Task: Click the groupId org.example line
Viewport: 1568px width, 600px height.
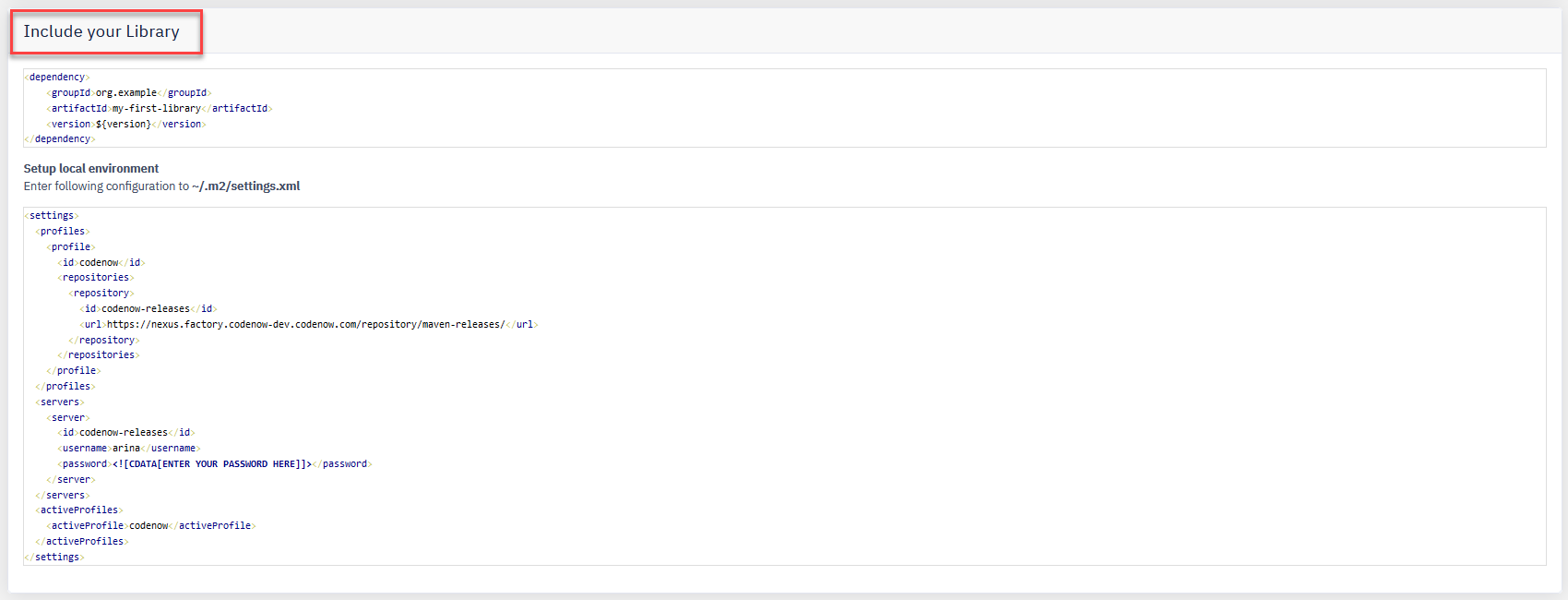Action: 129,93
